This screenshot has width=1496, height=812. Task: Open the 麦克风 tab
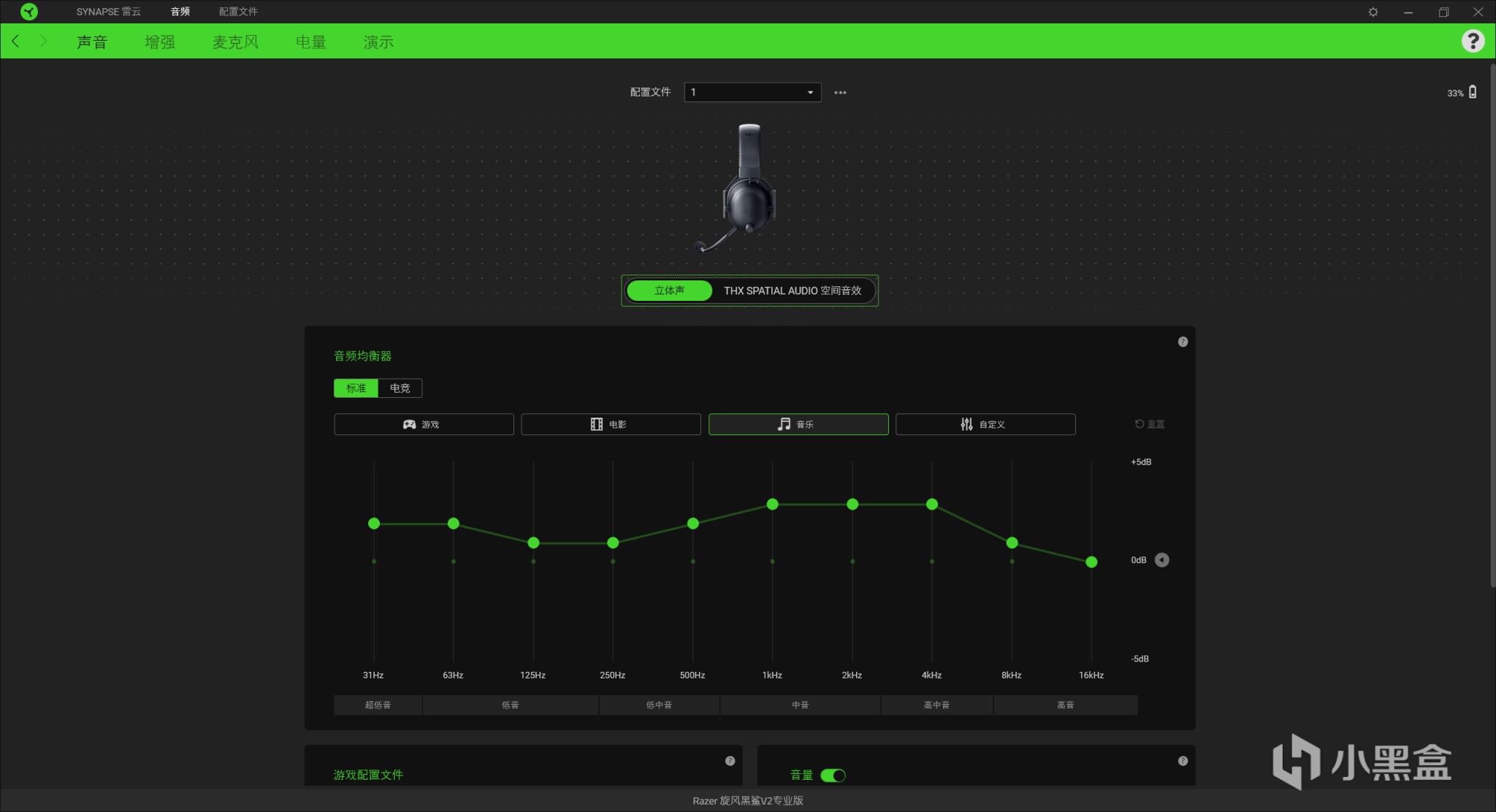pyautogui.click(x=235, y=42)
